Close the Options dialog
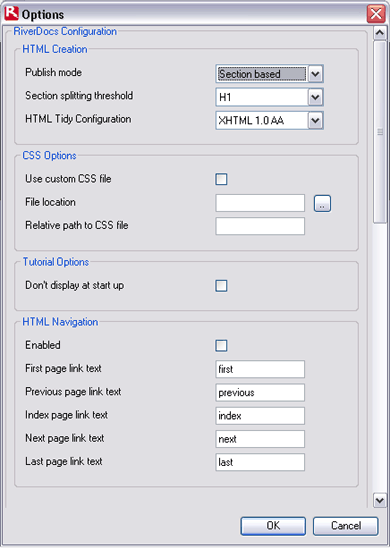The width and height of the screenshot is (390, 549). pyautogui.click(x=376, y=14)
